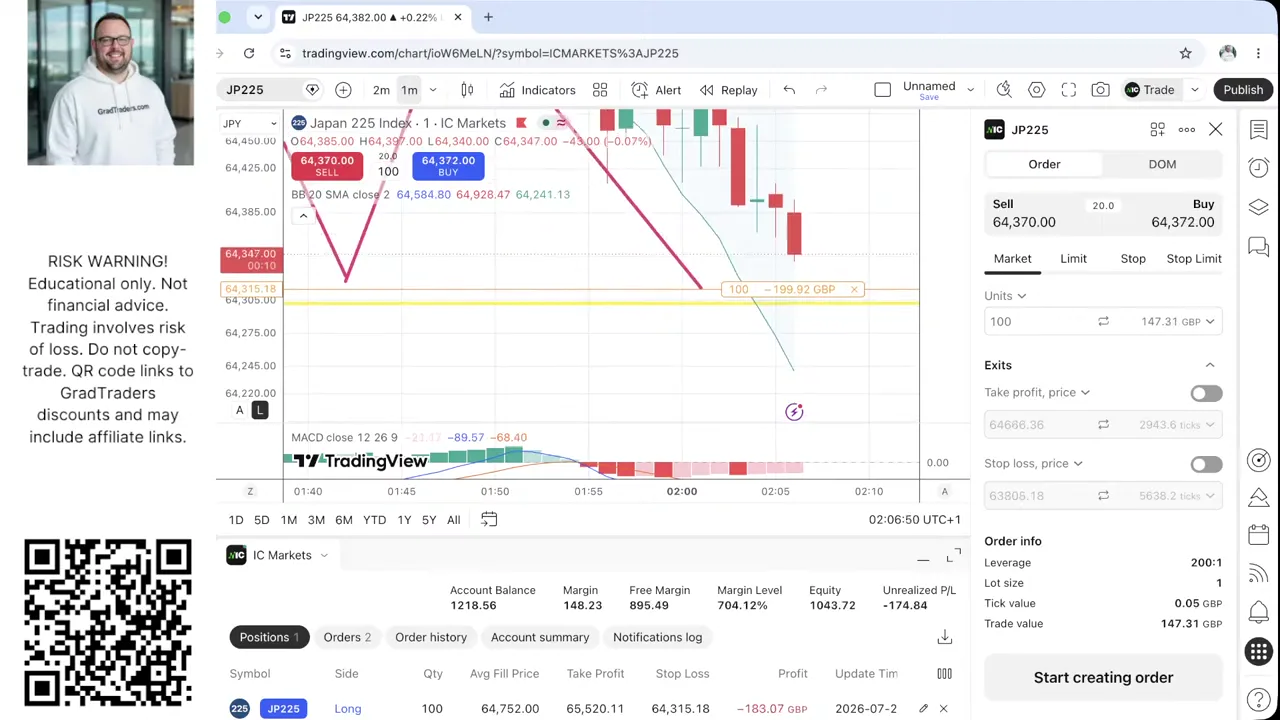Click the Units quantity input field

(1037, 322)
